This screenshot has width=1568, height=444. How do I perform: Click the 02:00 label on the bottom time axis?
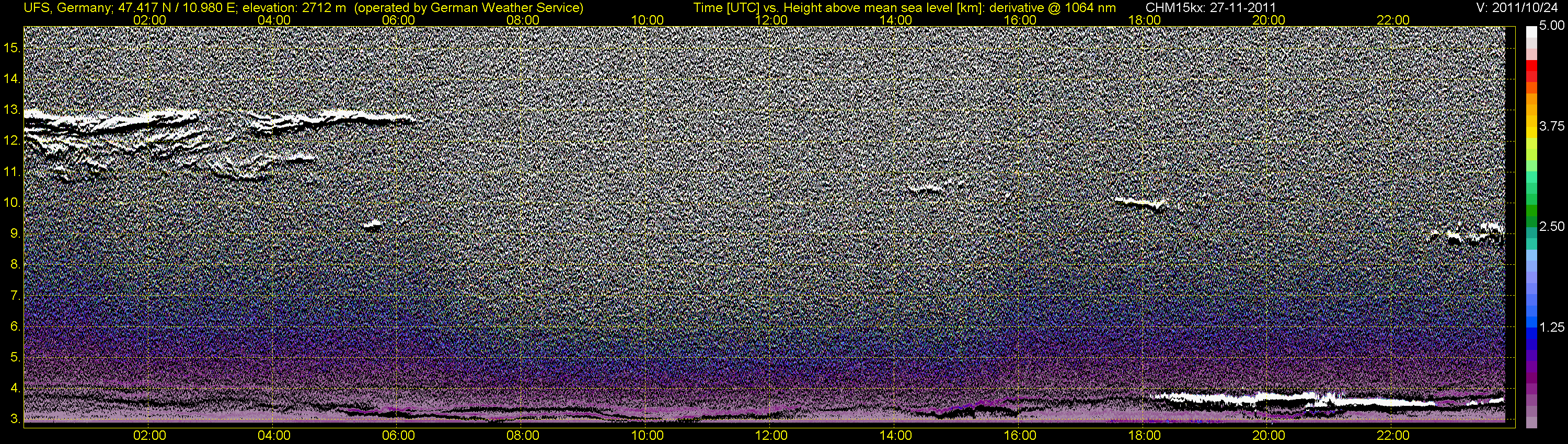(149, 436)
